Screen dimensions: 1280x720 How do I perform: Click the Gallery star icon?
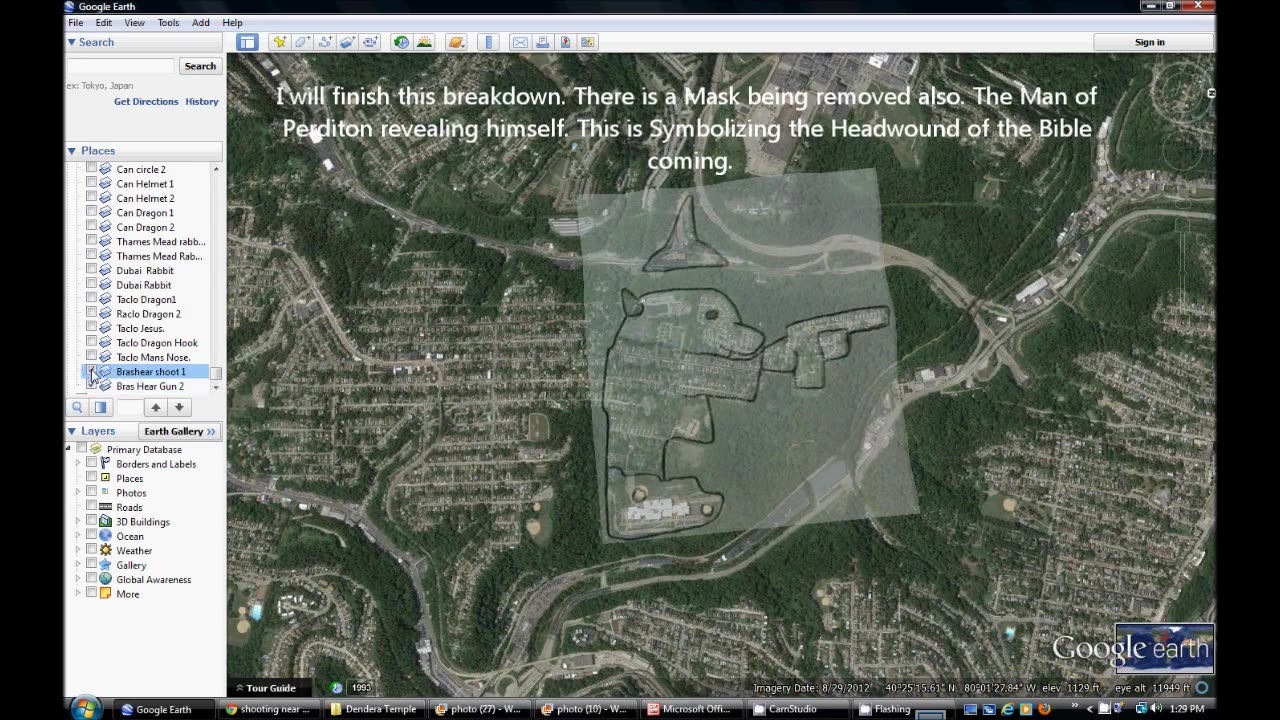(x=105, y=565)
